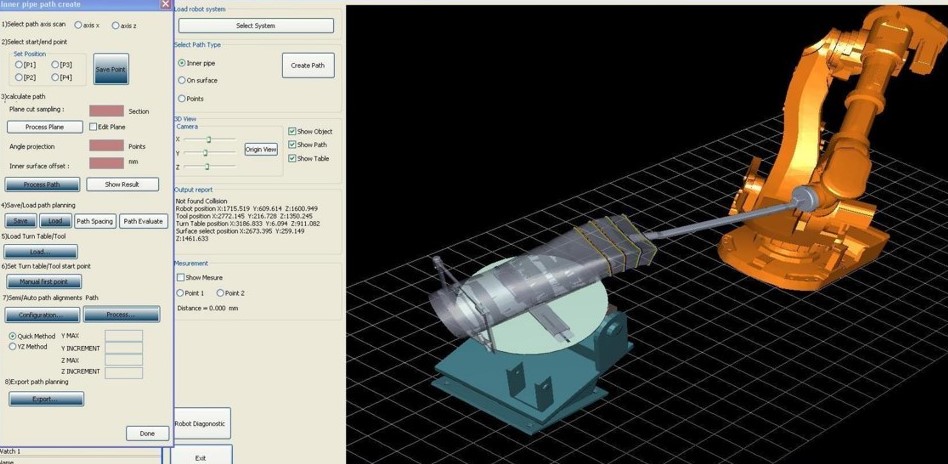
Task: Enable the Show Mesure checkbox
Action: click(181, 278)
